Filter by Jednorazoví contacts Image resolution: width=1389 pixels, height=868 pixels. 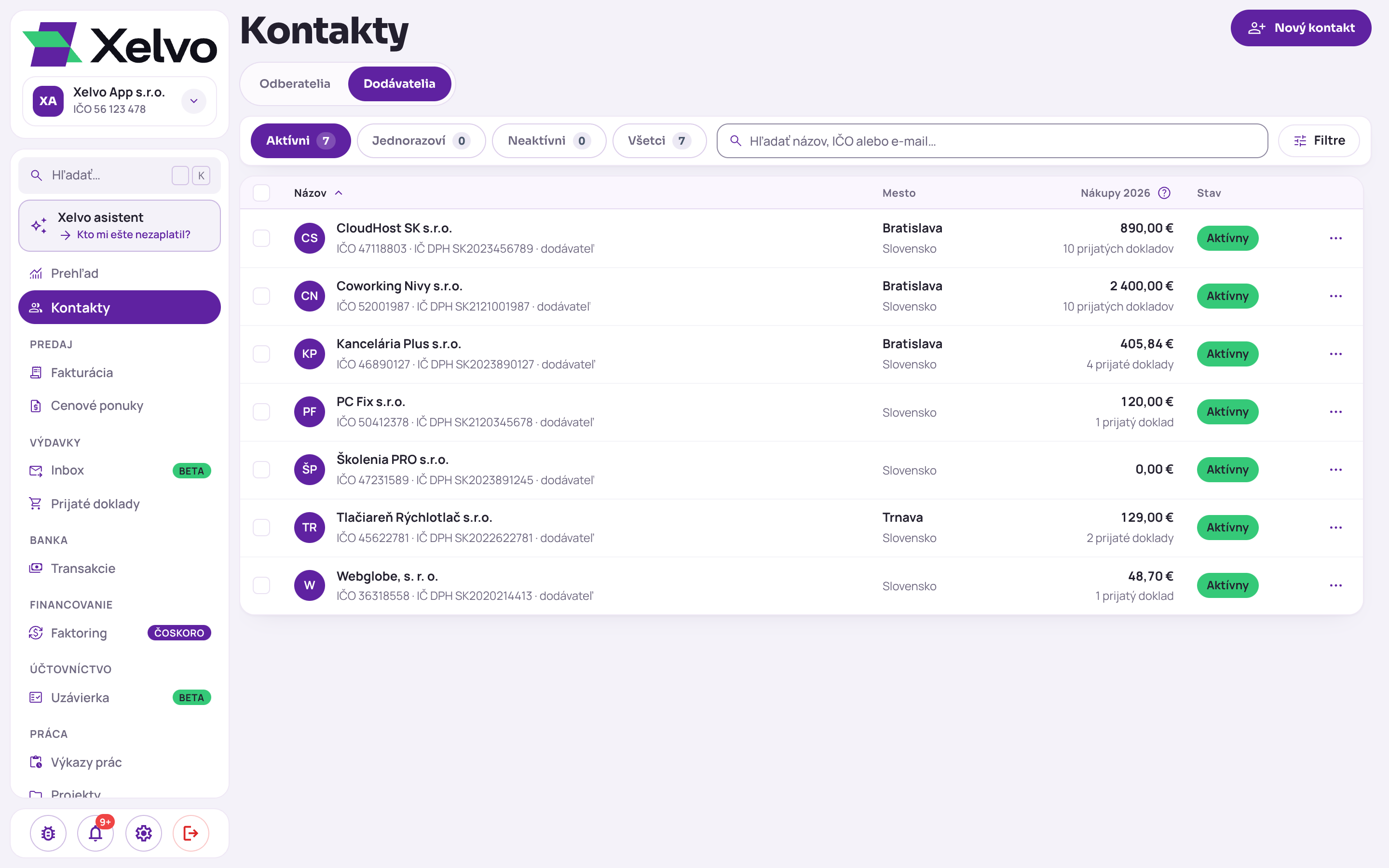421,141
